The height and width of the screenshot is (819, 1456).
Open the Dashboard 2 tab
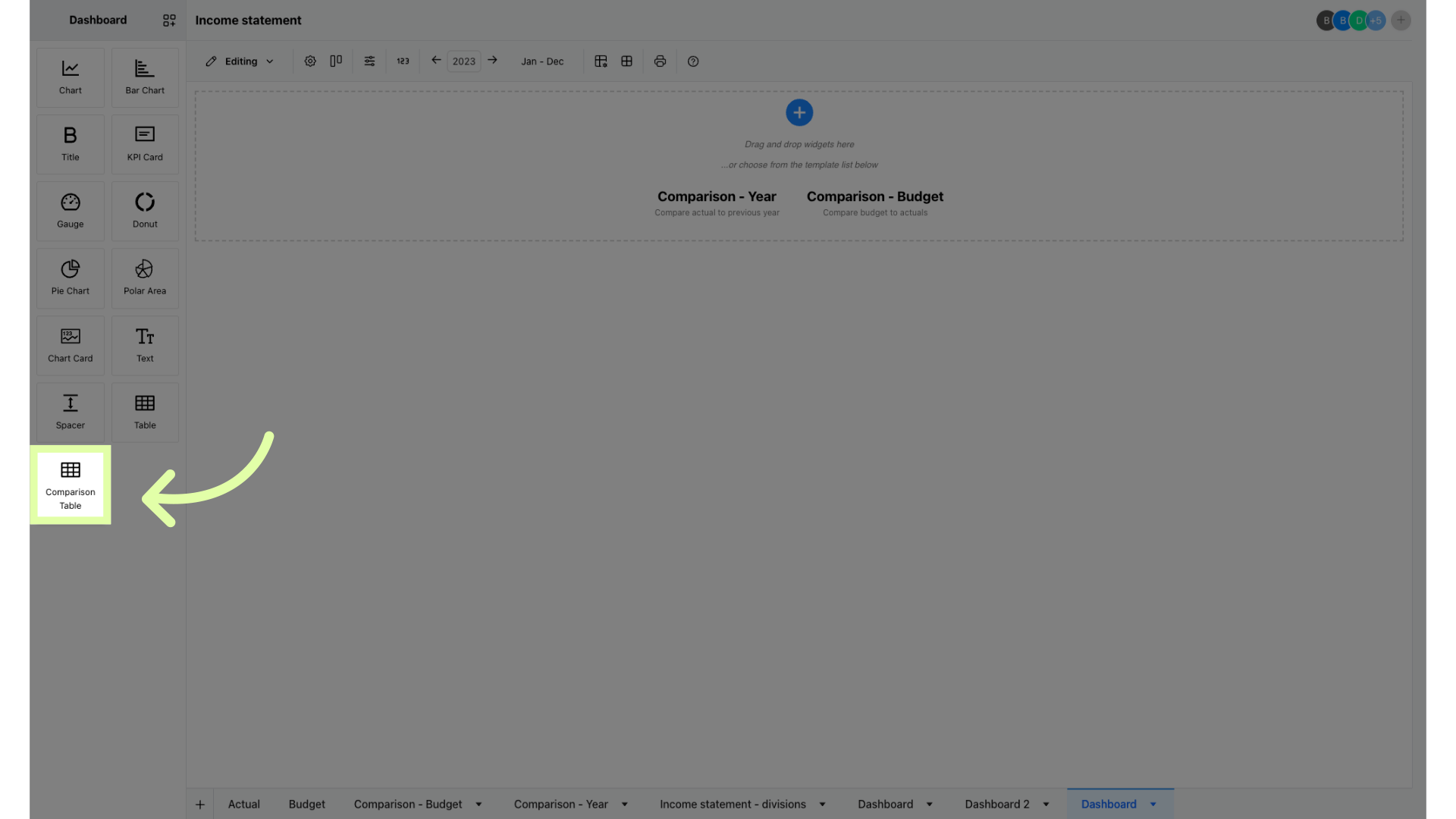click(x=996, y=804)
